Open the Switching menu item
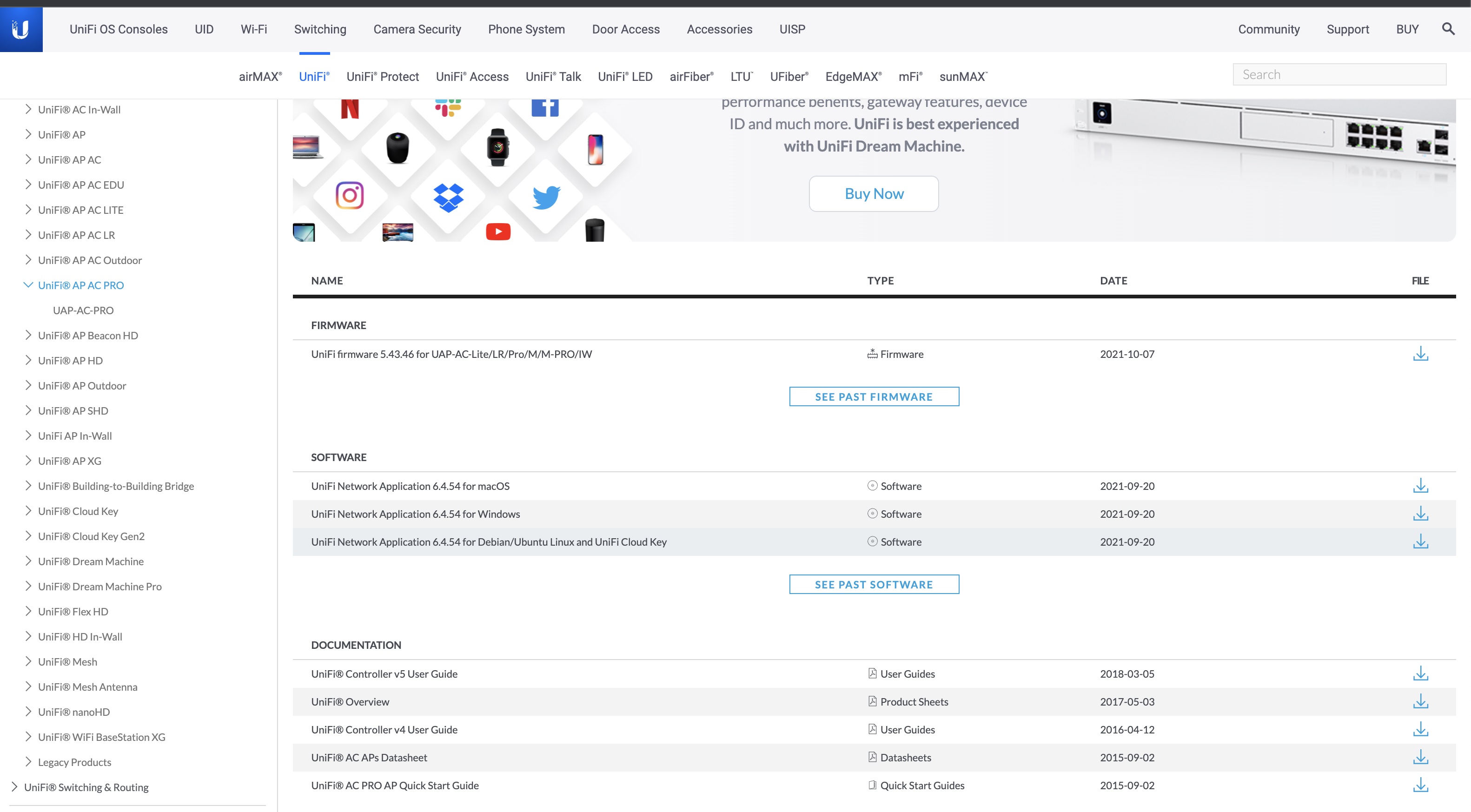Image resolution: width=1471 pixels, height=812 pixels. tap(320, 29)
